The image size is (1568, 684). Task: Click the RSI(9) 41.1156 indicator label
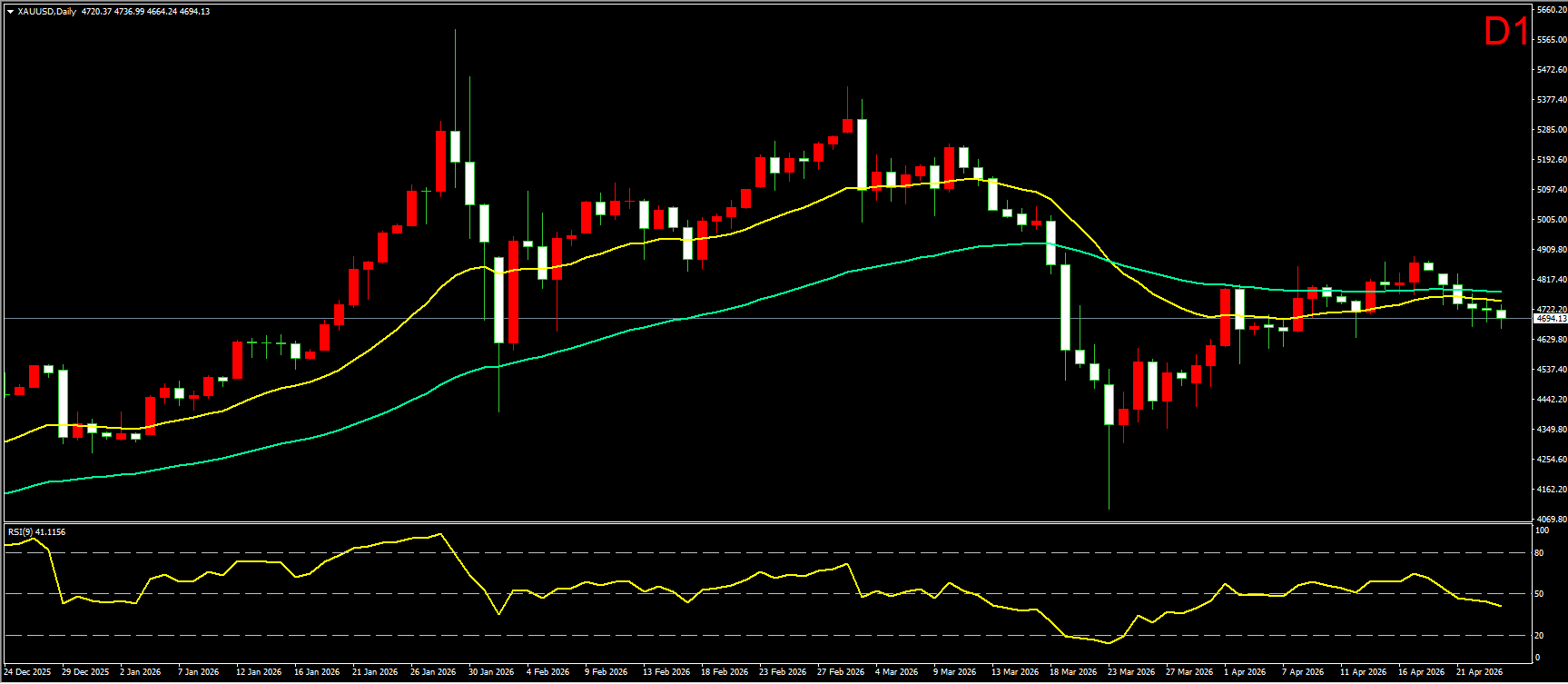coord(36,531)
